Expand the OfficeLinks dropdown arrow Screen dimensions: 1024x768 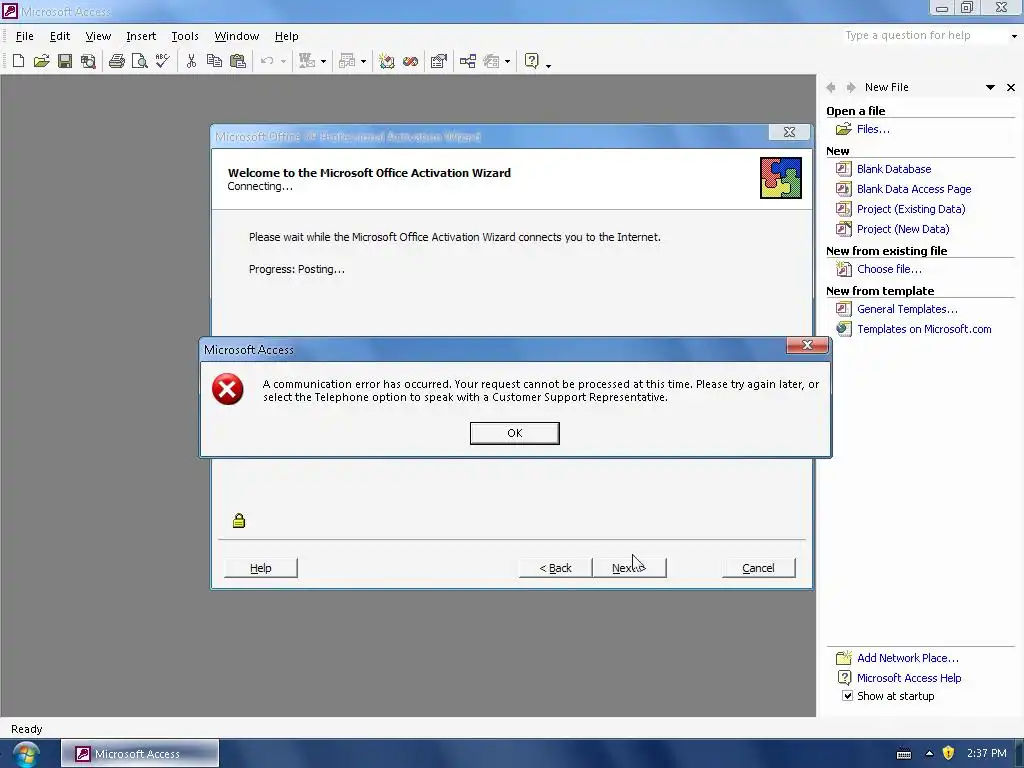[x=323, y=61]
